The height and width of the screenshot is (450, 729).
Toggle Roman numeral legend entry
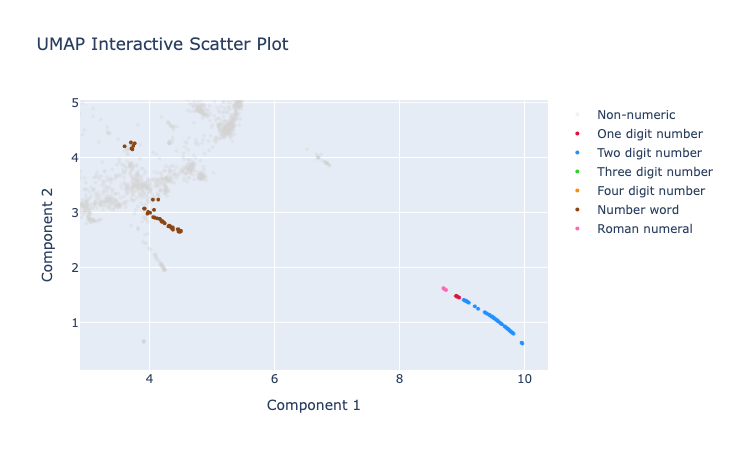click(644, 229)
